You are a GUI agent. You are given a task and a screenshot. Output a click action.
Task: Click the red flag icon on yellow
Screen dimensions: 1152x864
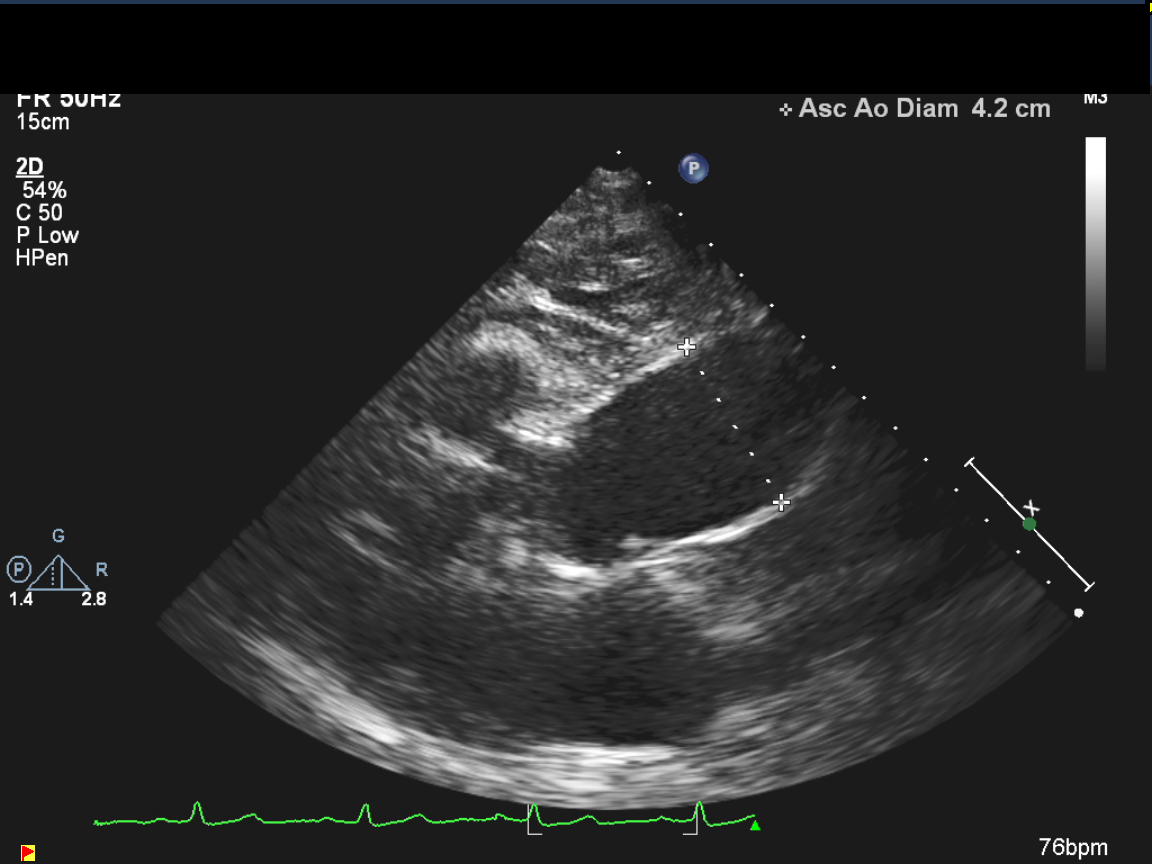[x=28, y=852]
